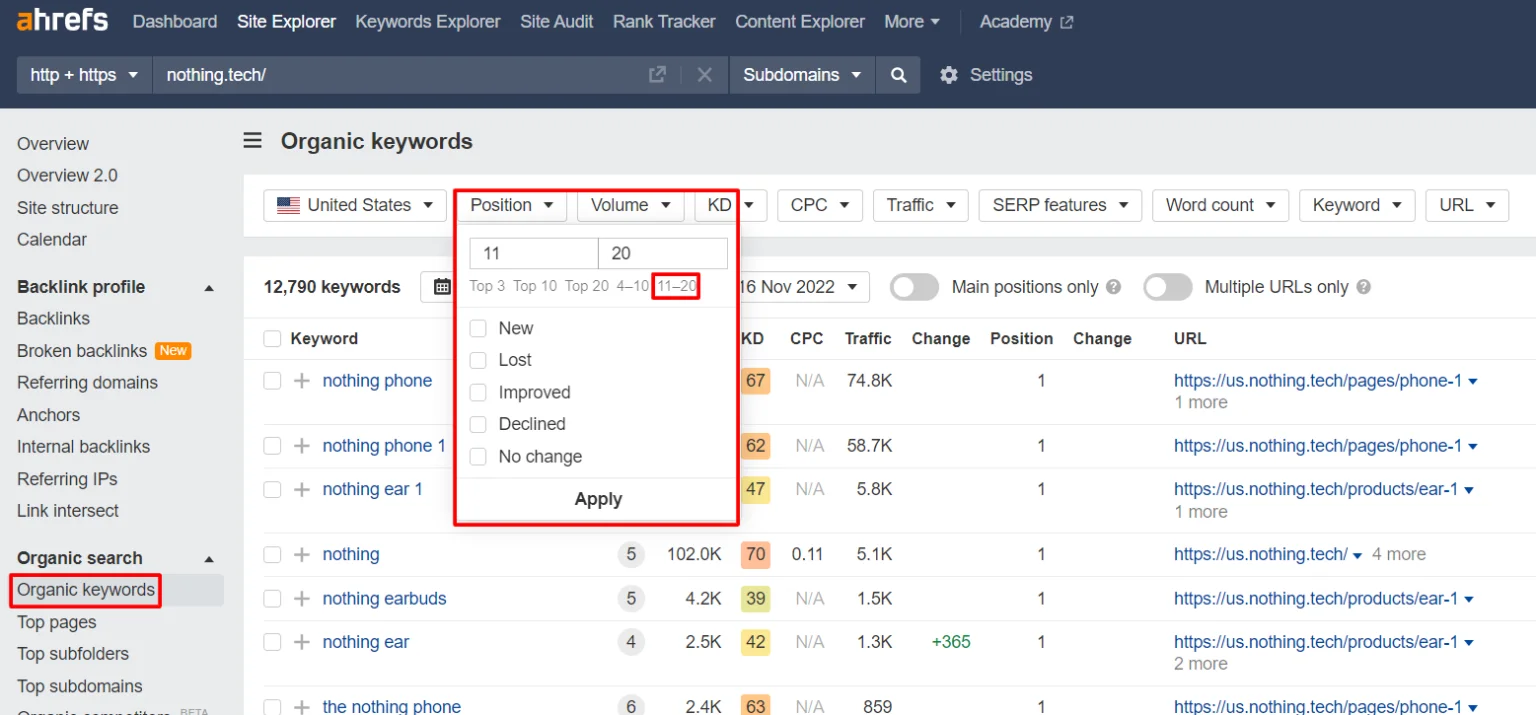Open the SERP features dropdown
The height and width of the screenshot is (715, 1536).
coord(1060,205)
